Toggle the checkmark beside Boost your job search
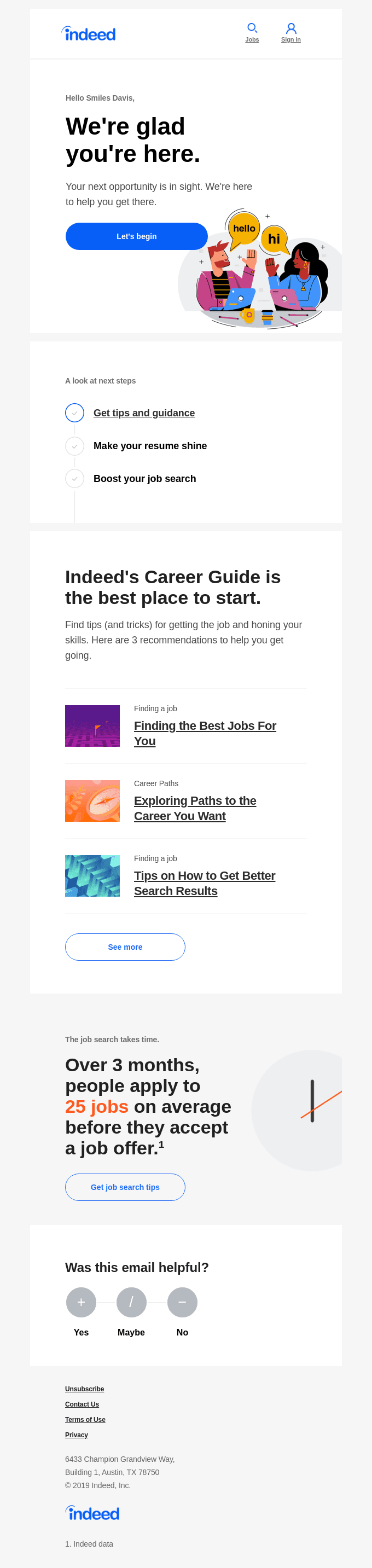 (x=74, y=478)
